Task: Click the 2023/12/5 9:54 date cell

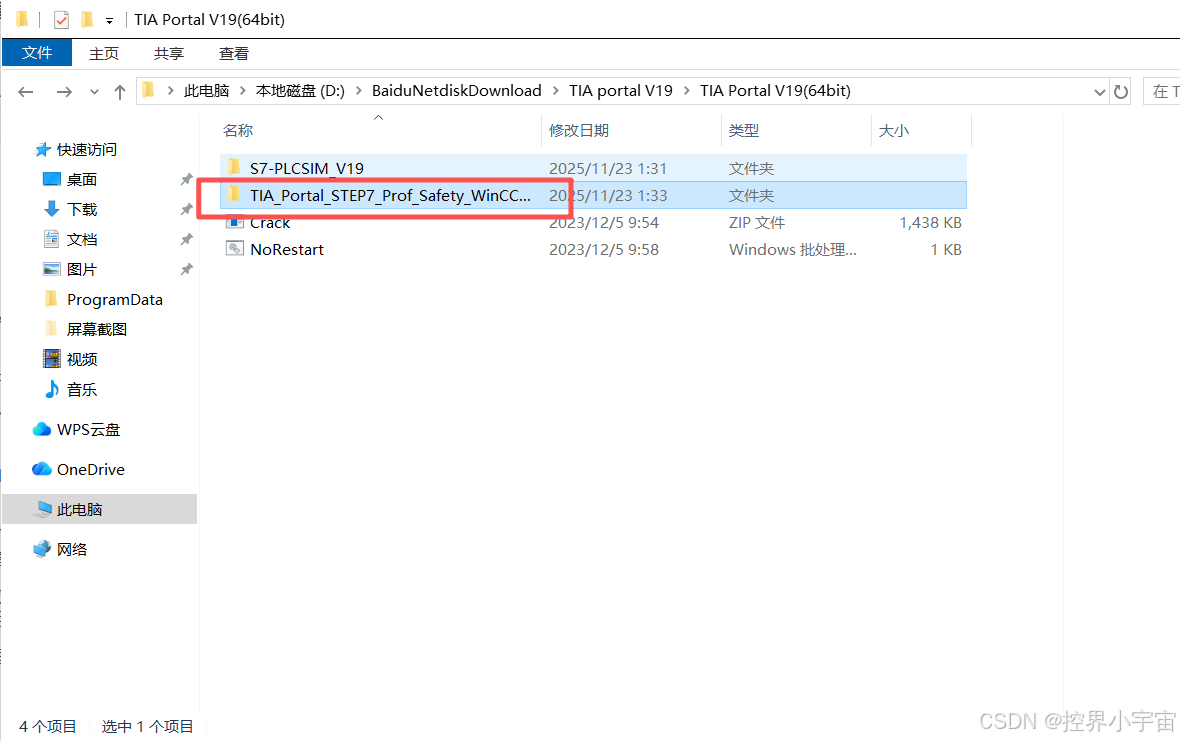Action: pyautogui.click(x=604, y=223)
